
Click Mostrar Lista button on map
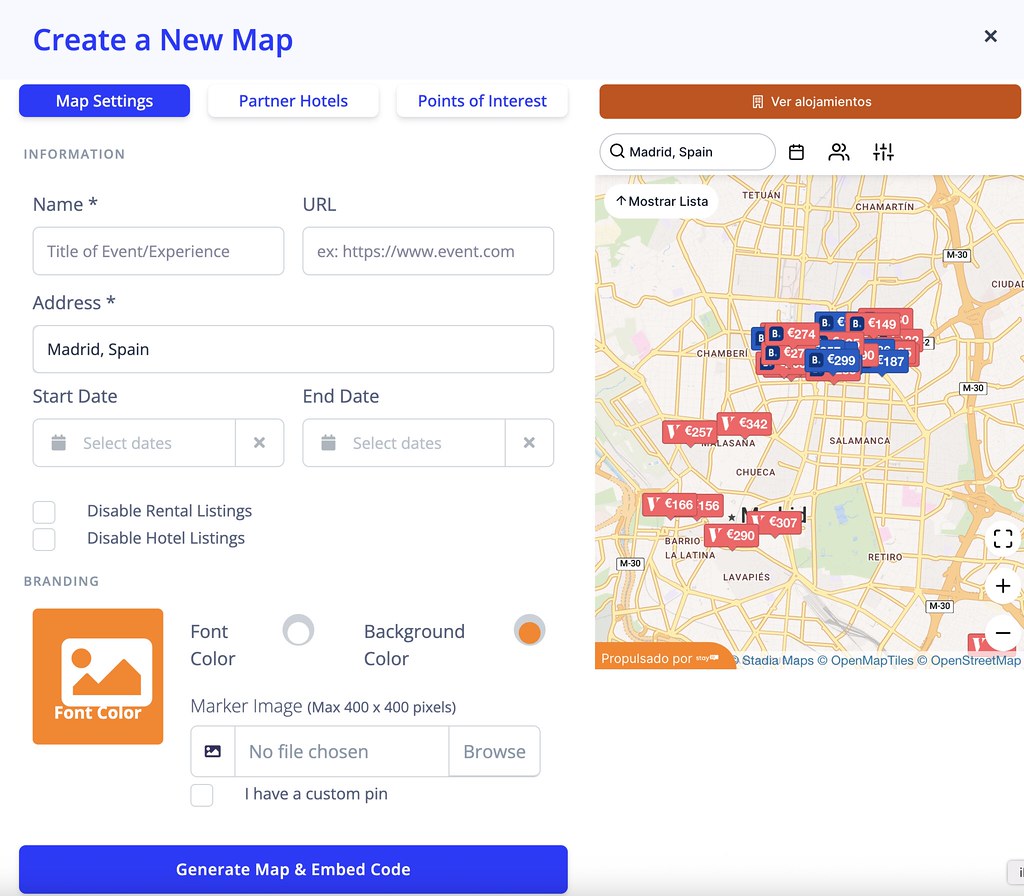662,201
